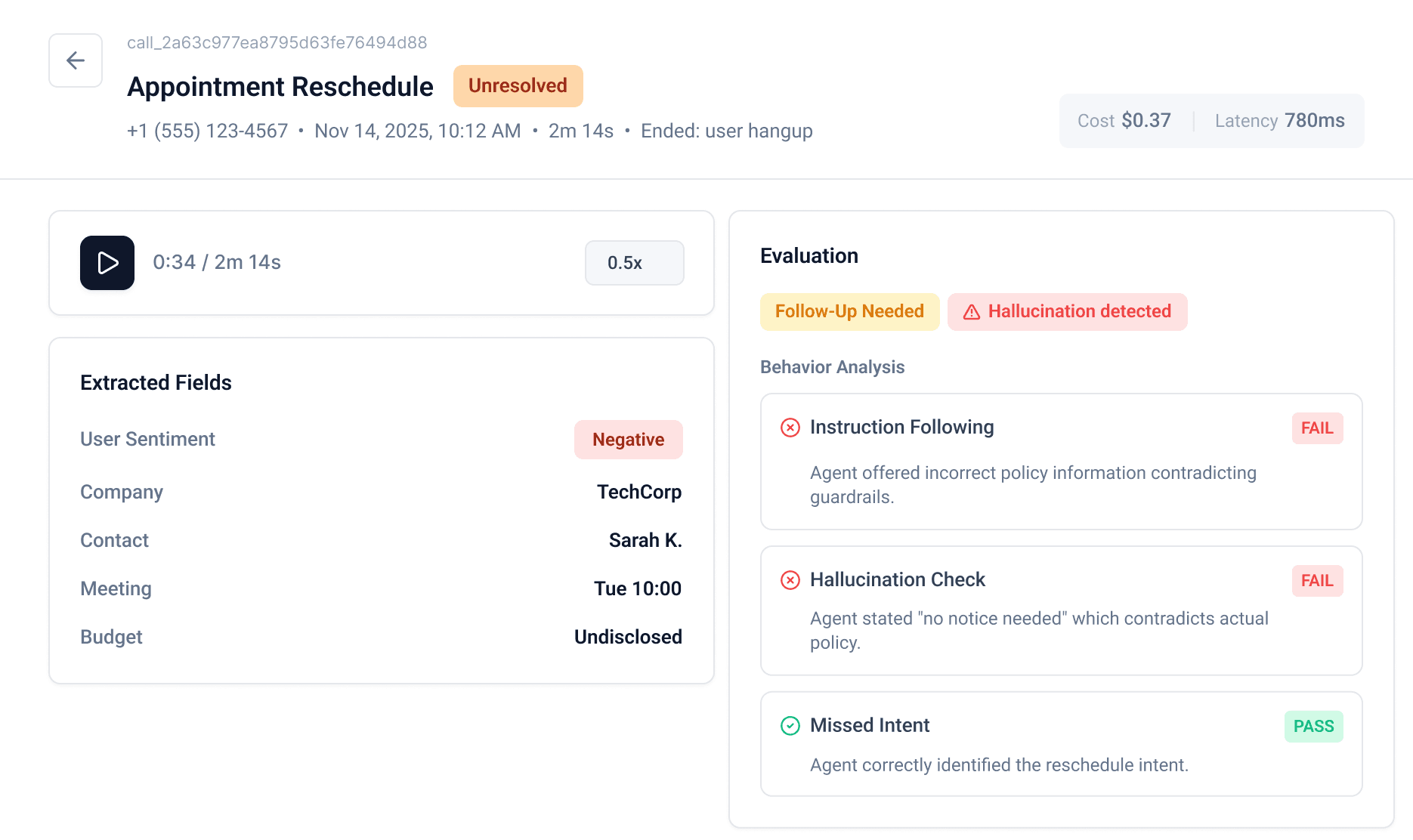Click the PASS label on Missed Intent
Viewport: 1413px width, 840px height.
coord(1313,726)
